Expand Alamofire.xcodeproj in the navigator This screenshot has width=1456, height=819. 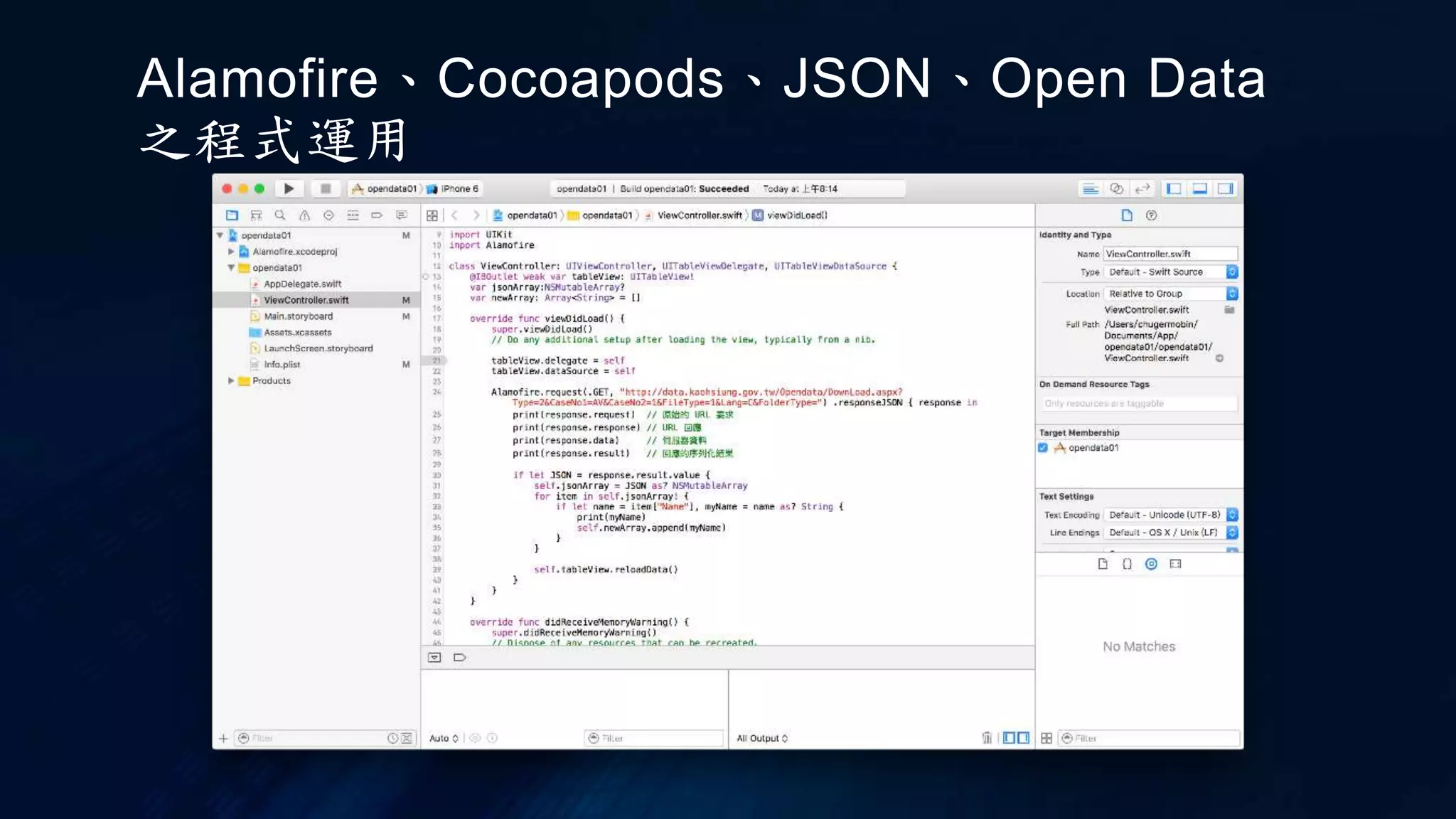click(231, 252)
